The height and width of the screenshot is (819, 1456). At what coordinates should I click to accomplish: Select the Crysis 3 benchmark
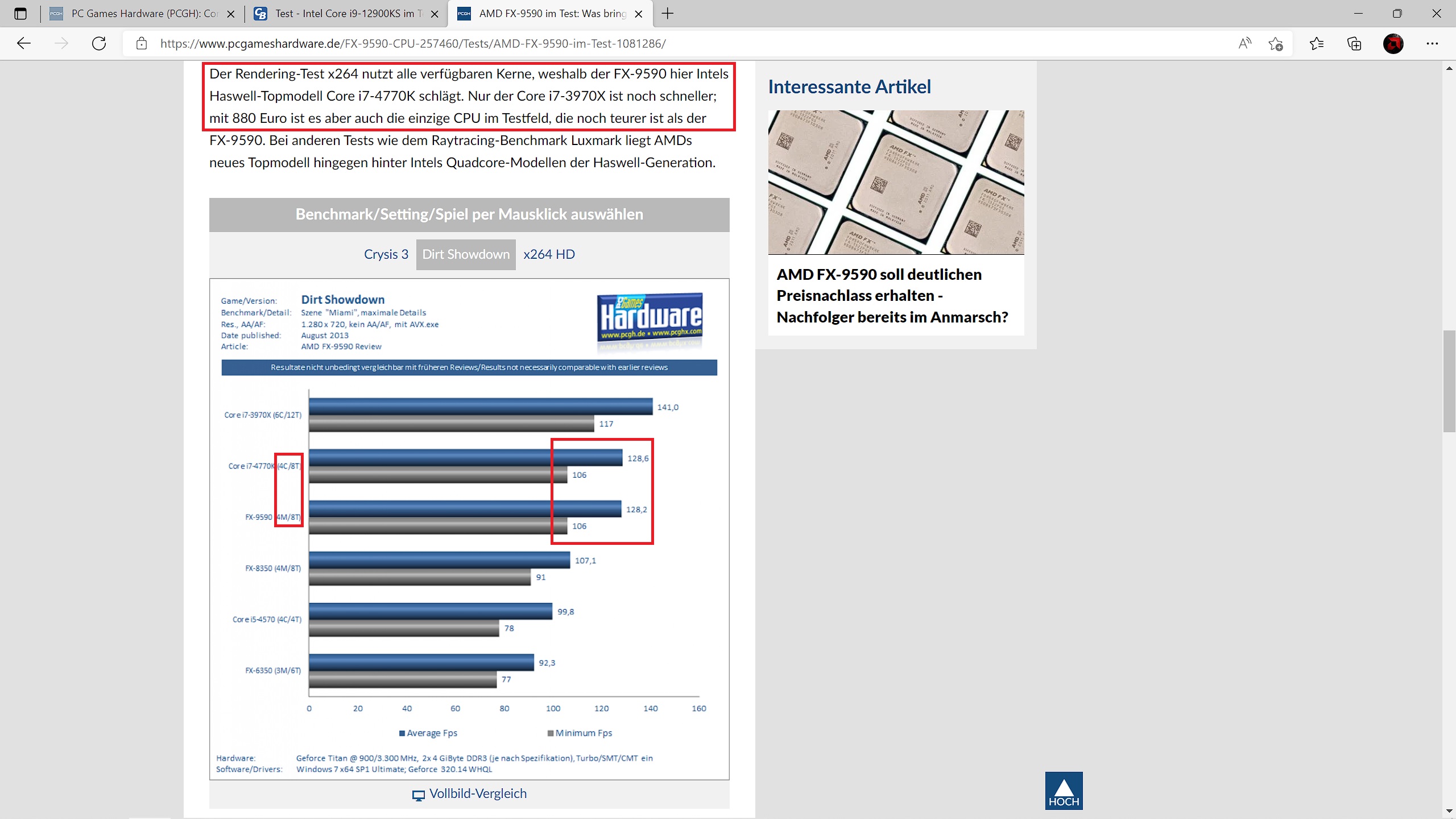pyautogui.click(x=386, y=254)
